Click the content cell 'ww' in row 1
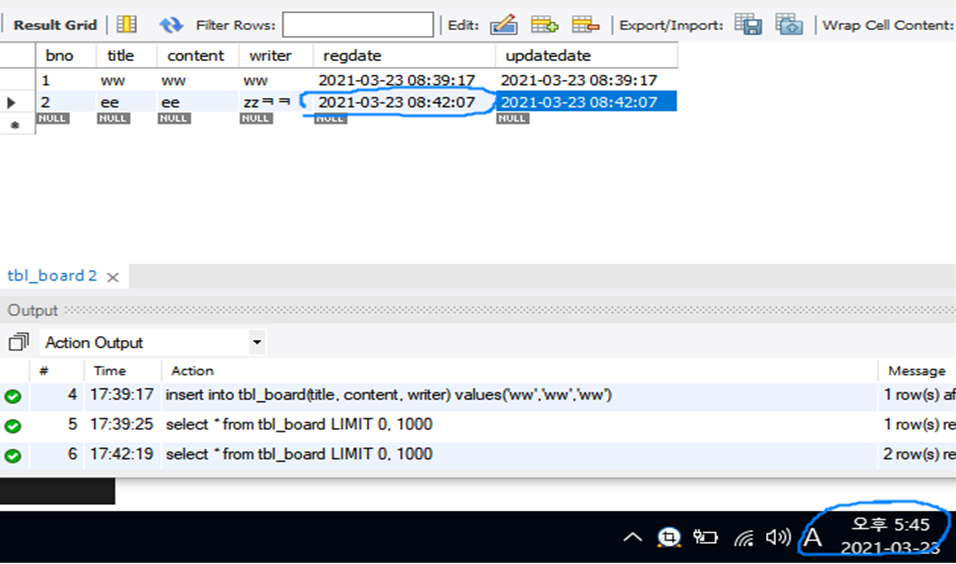This screenshot has height=564, width=956. coord(198,80)
